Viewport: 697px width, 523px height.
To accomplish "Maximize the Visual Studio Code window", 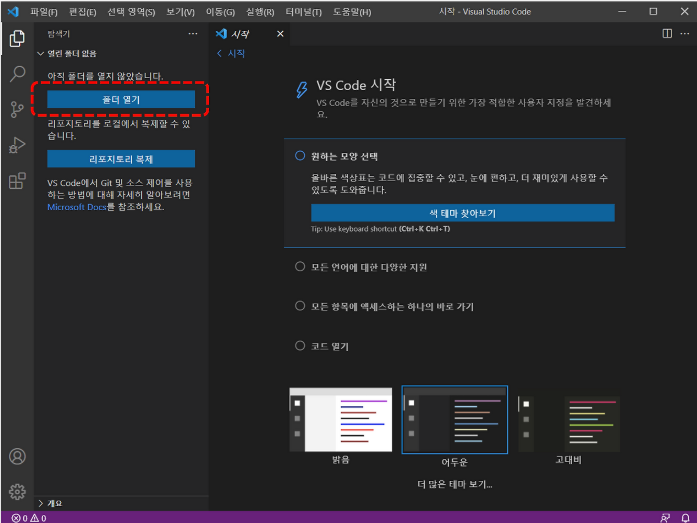I will coord(653,12).
